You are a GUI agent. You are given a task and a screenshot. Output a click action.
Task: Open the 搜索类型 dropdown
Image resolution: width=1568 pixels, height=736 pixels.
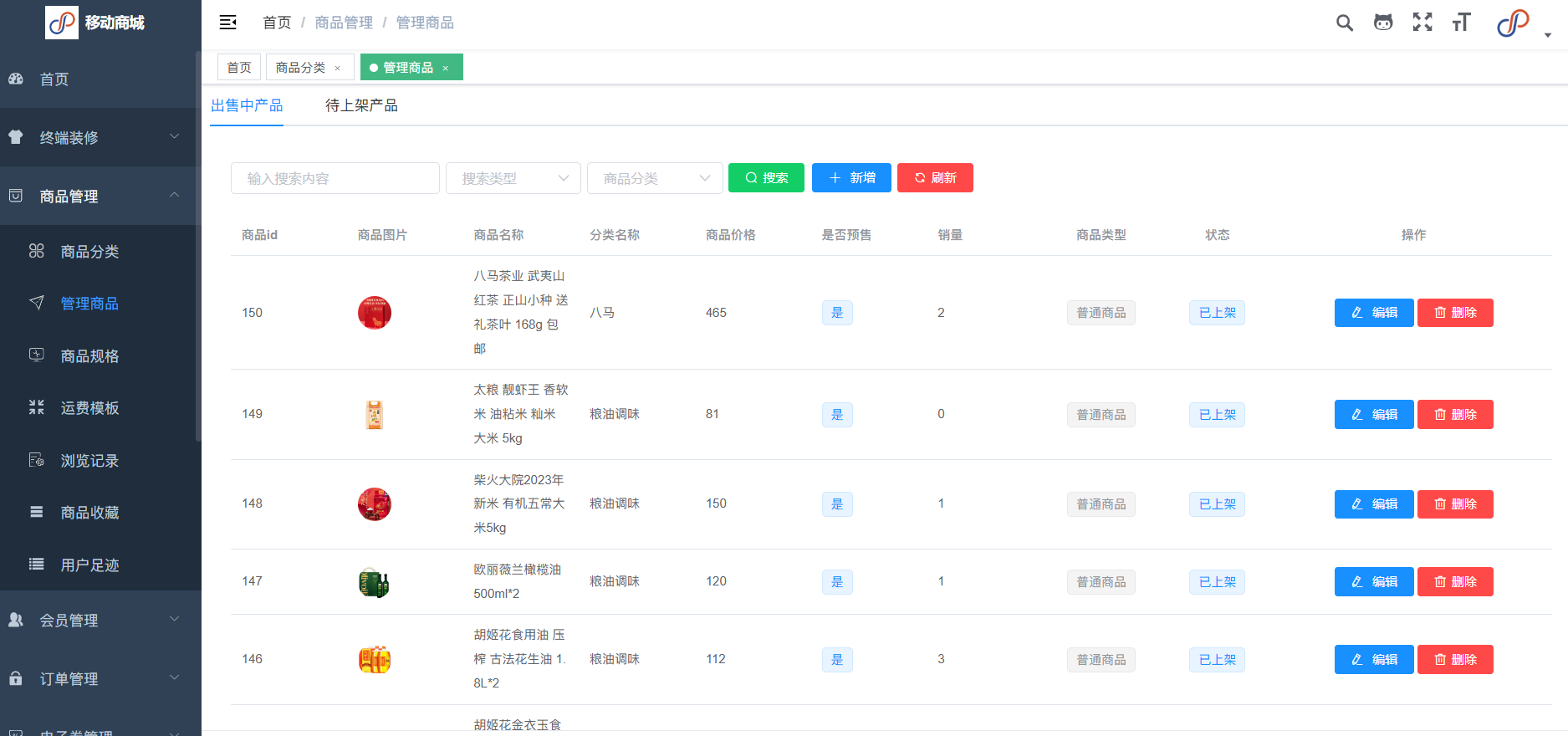tap(513, 178)
